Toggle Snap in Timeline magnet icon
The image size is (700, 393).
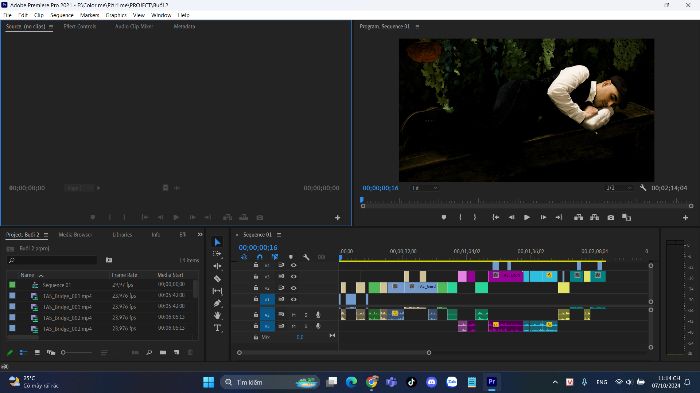[x=259, y=257]
